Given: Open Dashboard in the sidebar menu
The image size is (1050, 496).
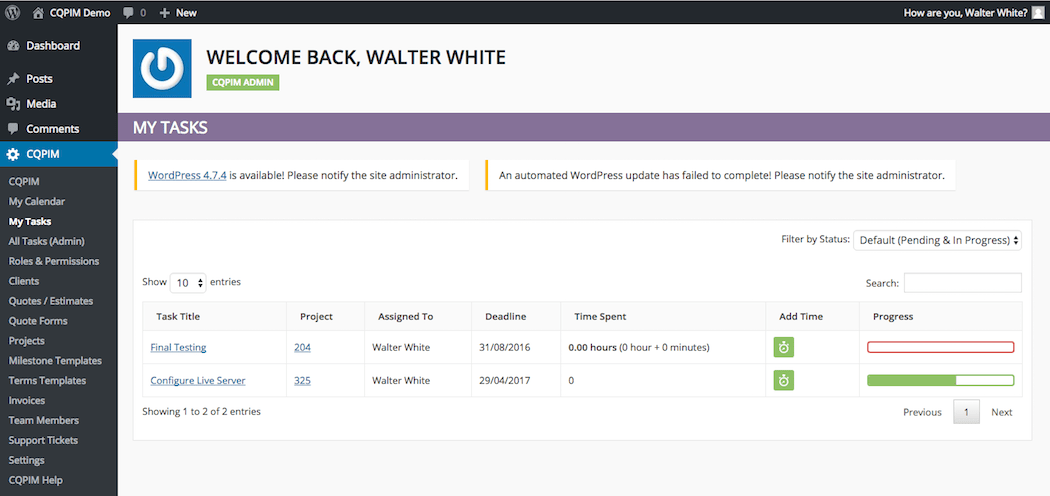Looking at the screenshot, I should tap(52, 46).
